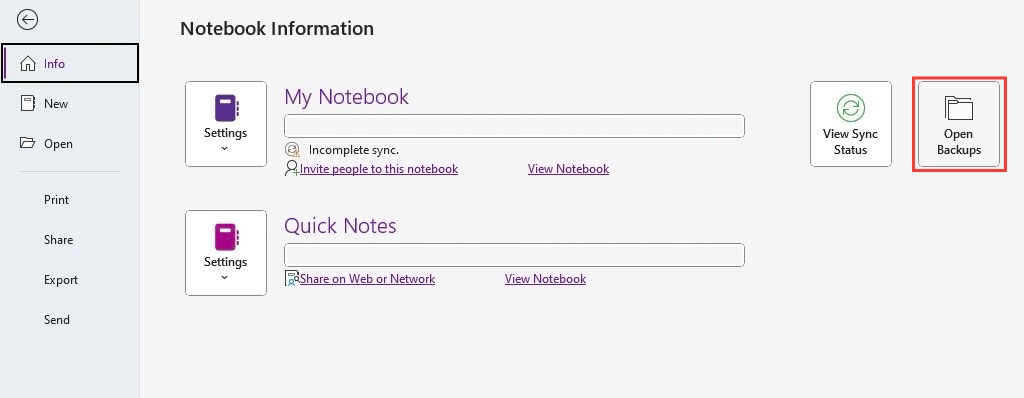Image resolution: width=1024 pixels, height=398 pixels.
Task: Click the Open Backups folder icon
Action: [959, 108]
